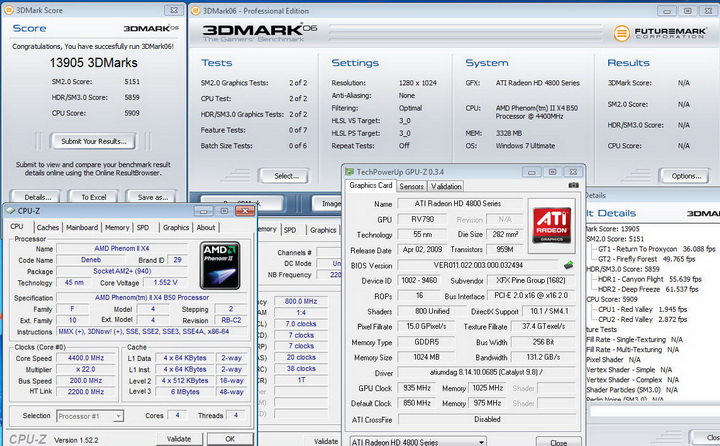Click the 13905 3DMarks score text
The height and width of the screenshot is (446, 720).
tap(94, 63)
